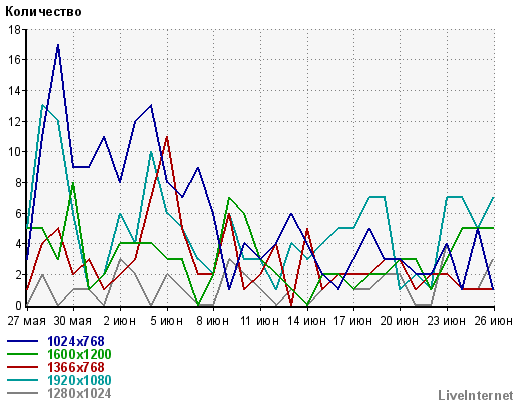Click the 5 июн date label
Image resolution: width=520 pixels, height=405 pixels.
tap(167, 321)
